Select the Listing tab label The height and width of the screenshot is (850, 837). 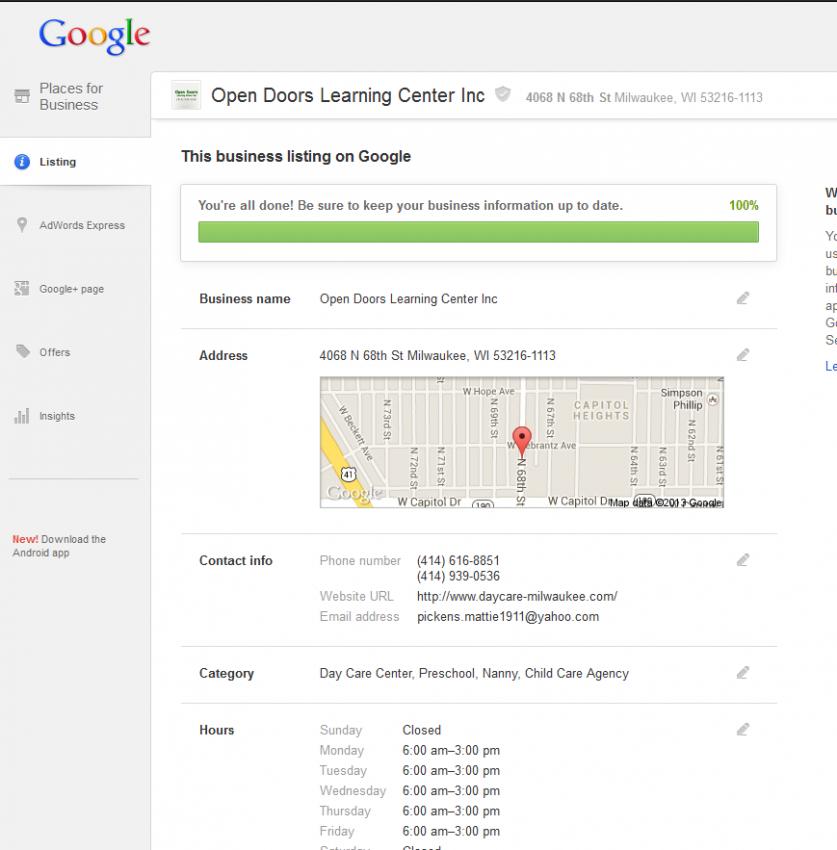coord(57,162)
